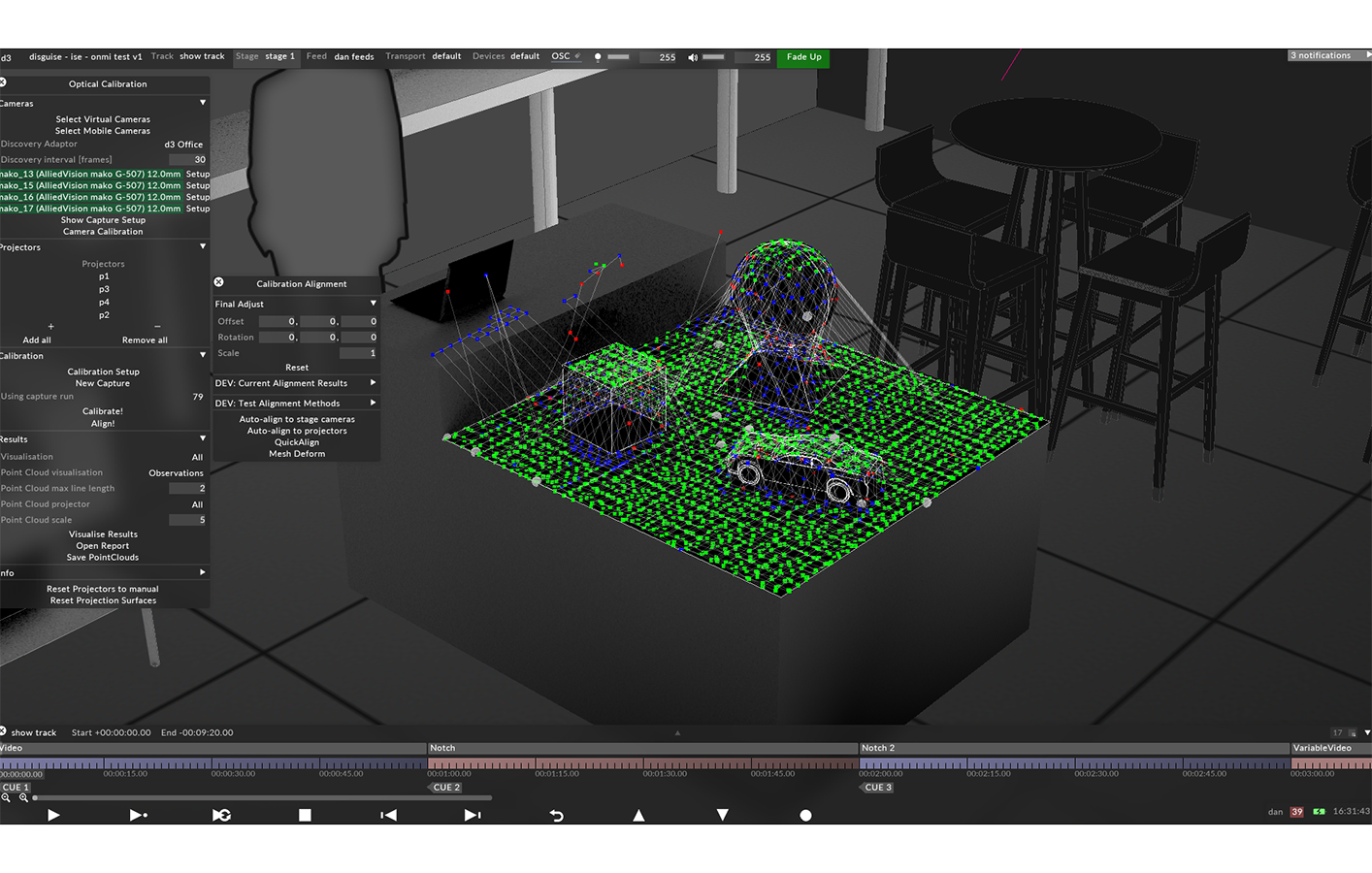This screenshot has width=1372, height=873.
Task: Open the disguise project name menu
Action: 85,56
